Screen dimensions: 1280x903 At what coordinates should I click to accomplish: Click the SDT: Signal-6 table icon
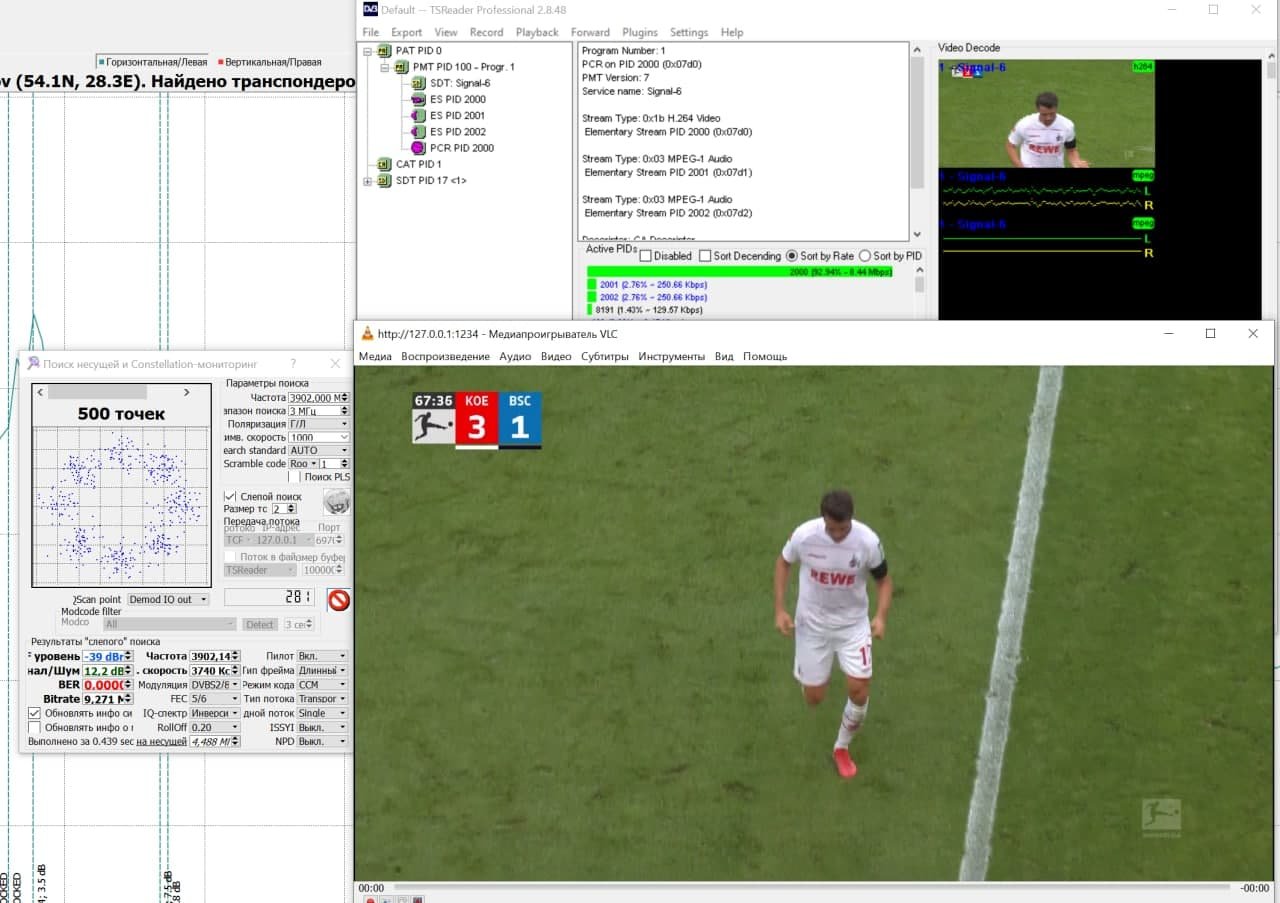click(419, 83)
